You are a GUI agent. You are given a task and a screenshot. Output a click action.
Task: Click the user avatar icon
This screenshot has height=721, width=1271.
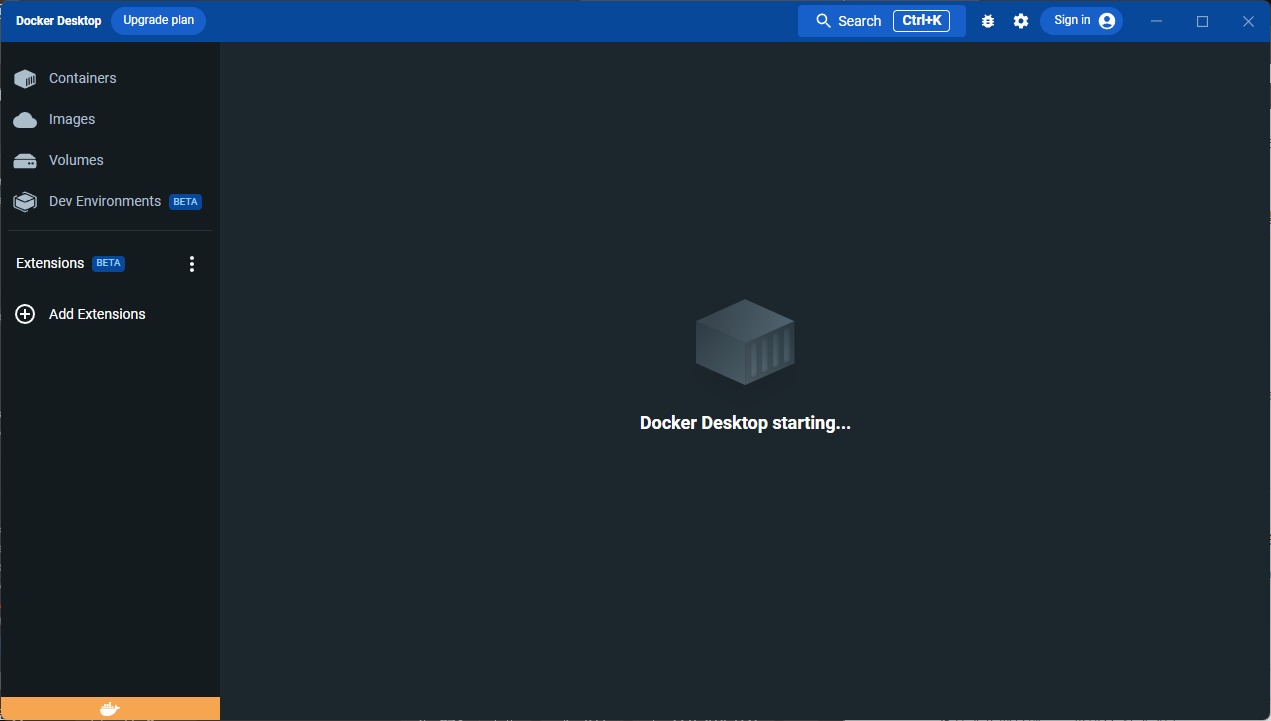click(1107, 21)
